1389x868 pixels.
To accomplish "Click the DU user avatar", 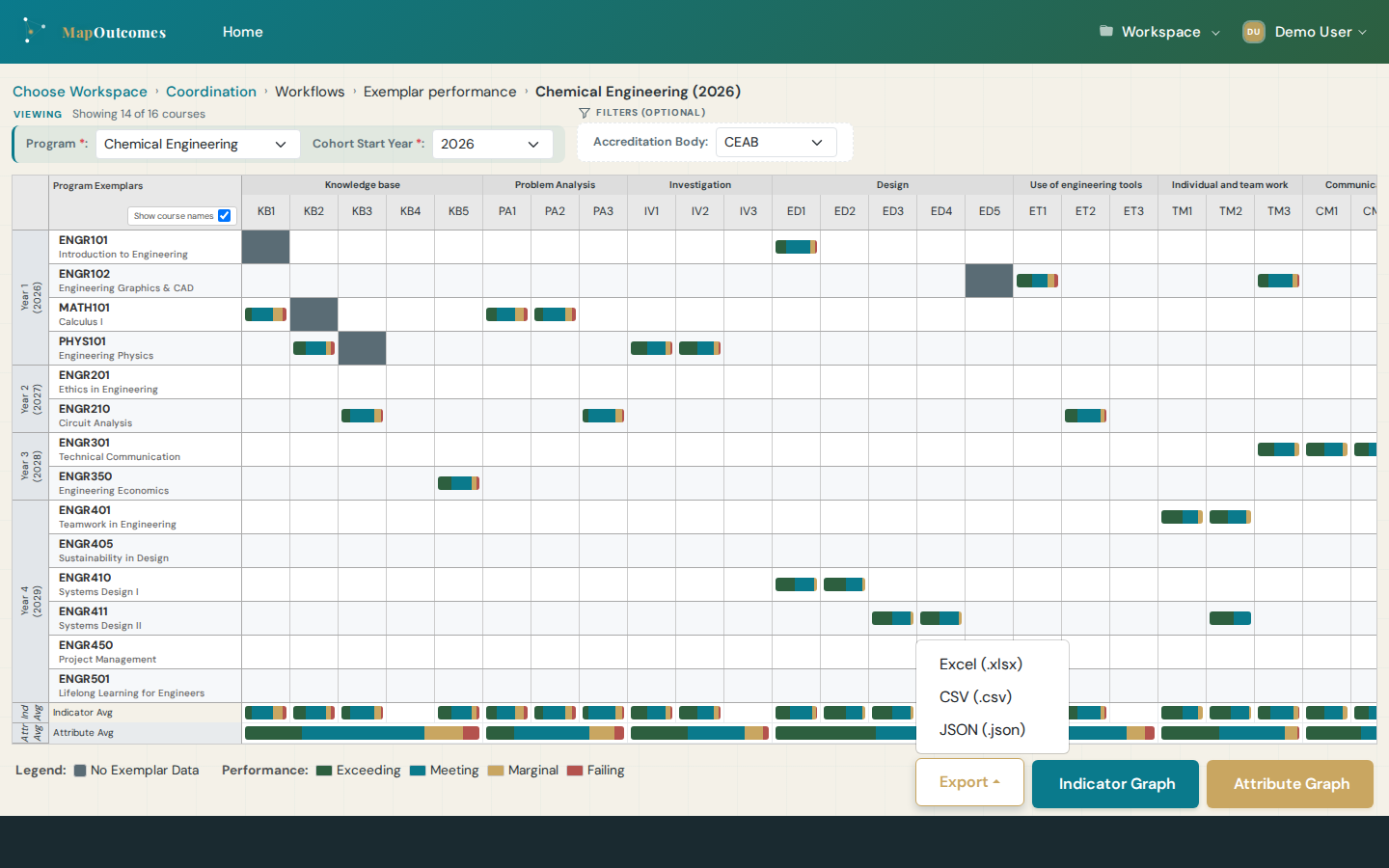I will click(1254, 32).
